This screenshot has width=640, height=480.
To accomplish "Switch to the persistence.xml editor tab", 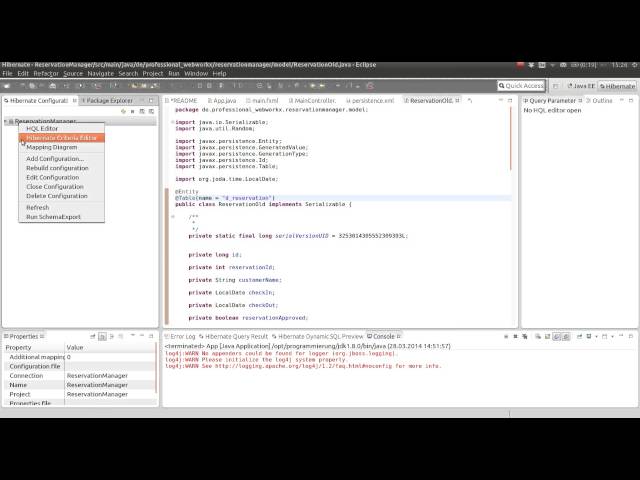I will click(x=370, y=100).
